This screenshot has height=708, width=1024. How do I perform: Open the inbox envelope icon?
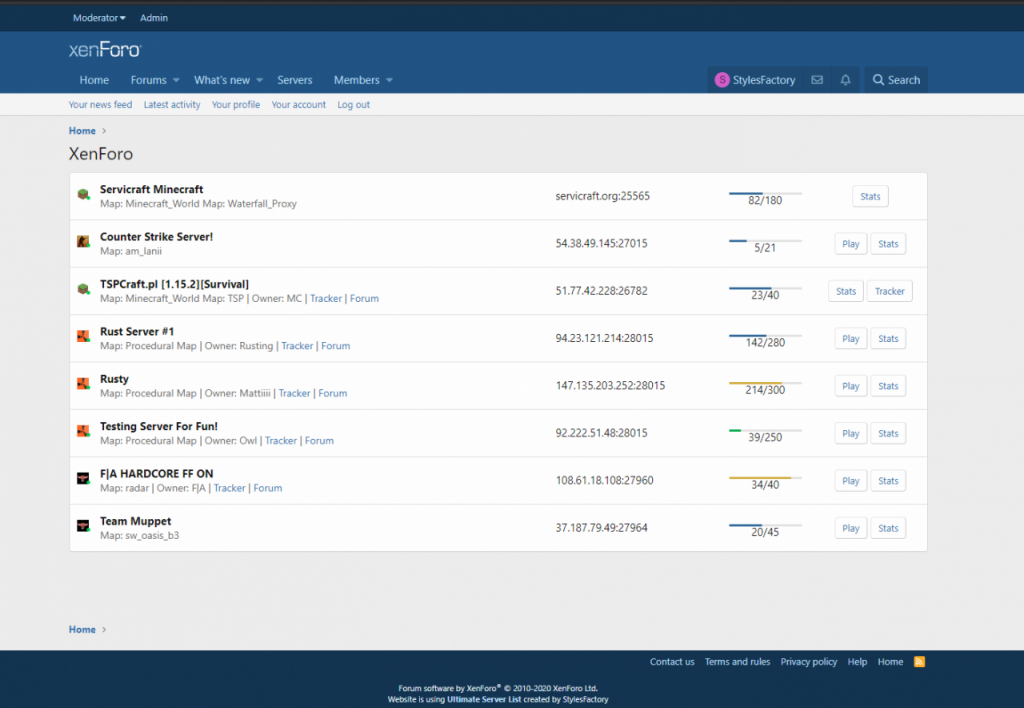(817, 80)
